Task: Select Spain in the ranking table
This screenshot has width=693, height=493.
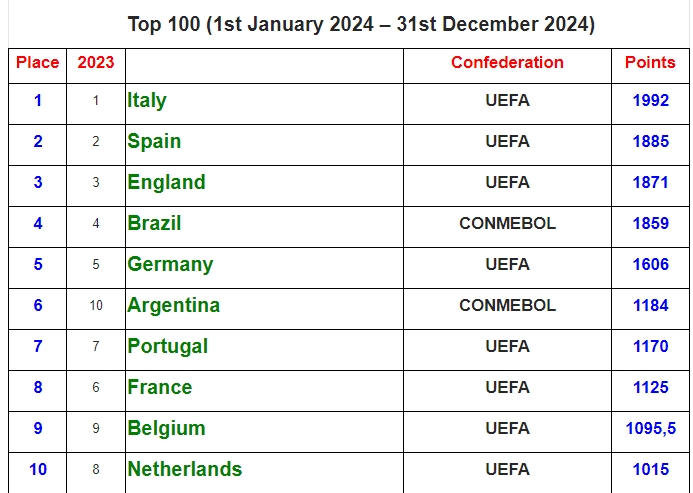Action: [154, 142]
